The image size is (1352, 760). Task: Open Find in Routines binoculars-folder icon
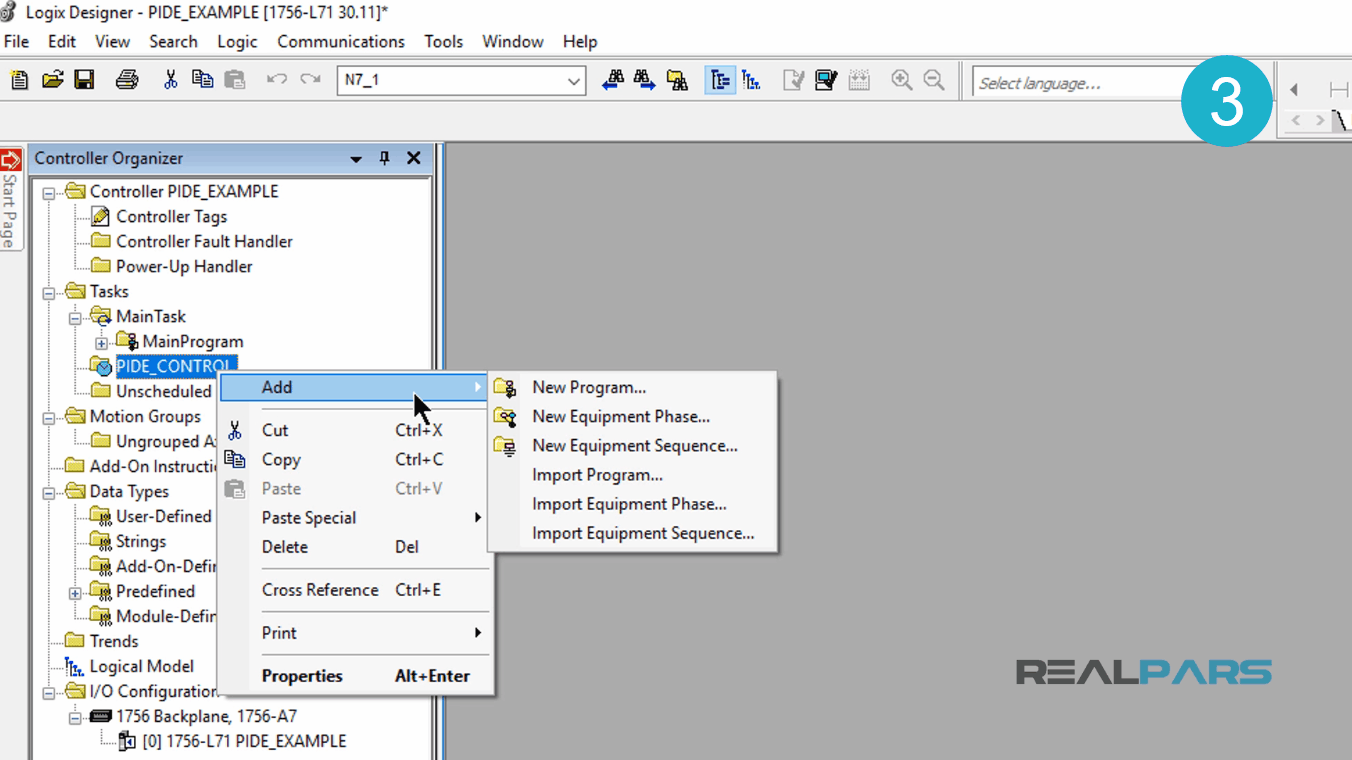point(677,79)
